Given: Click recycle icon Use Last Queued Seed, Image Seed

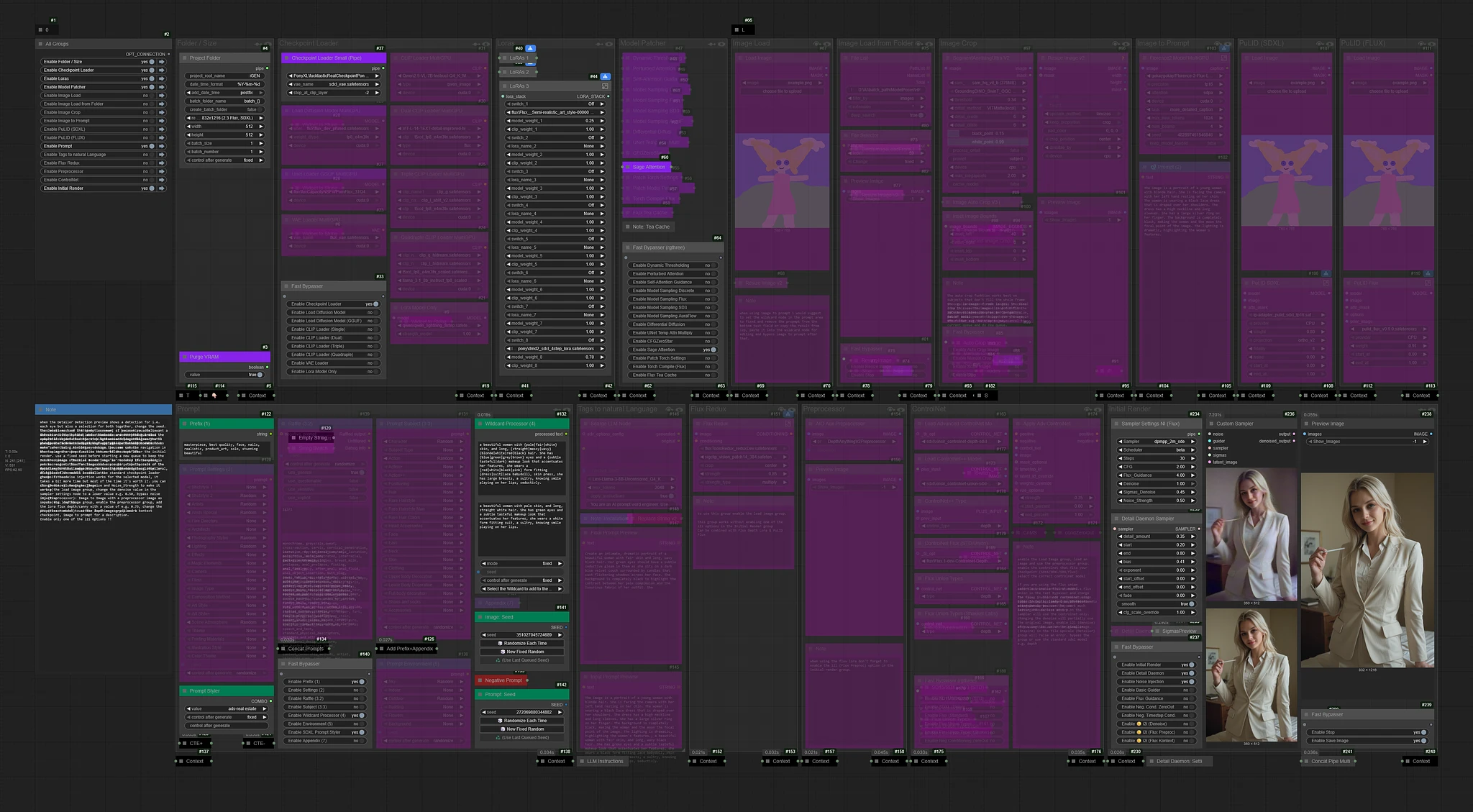Looking at the screenshot, I should tap(498, 660).
